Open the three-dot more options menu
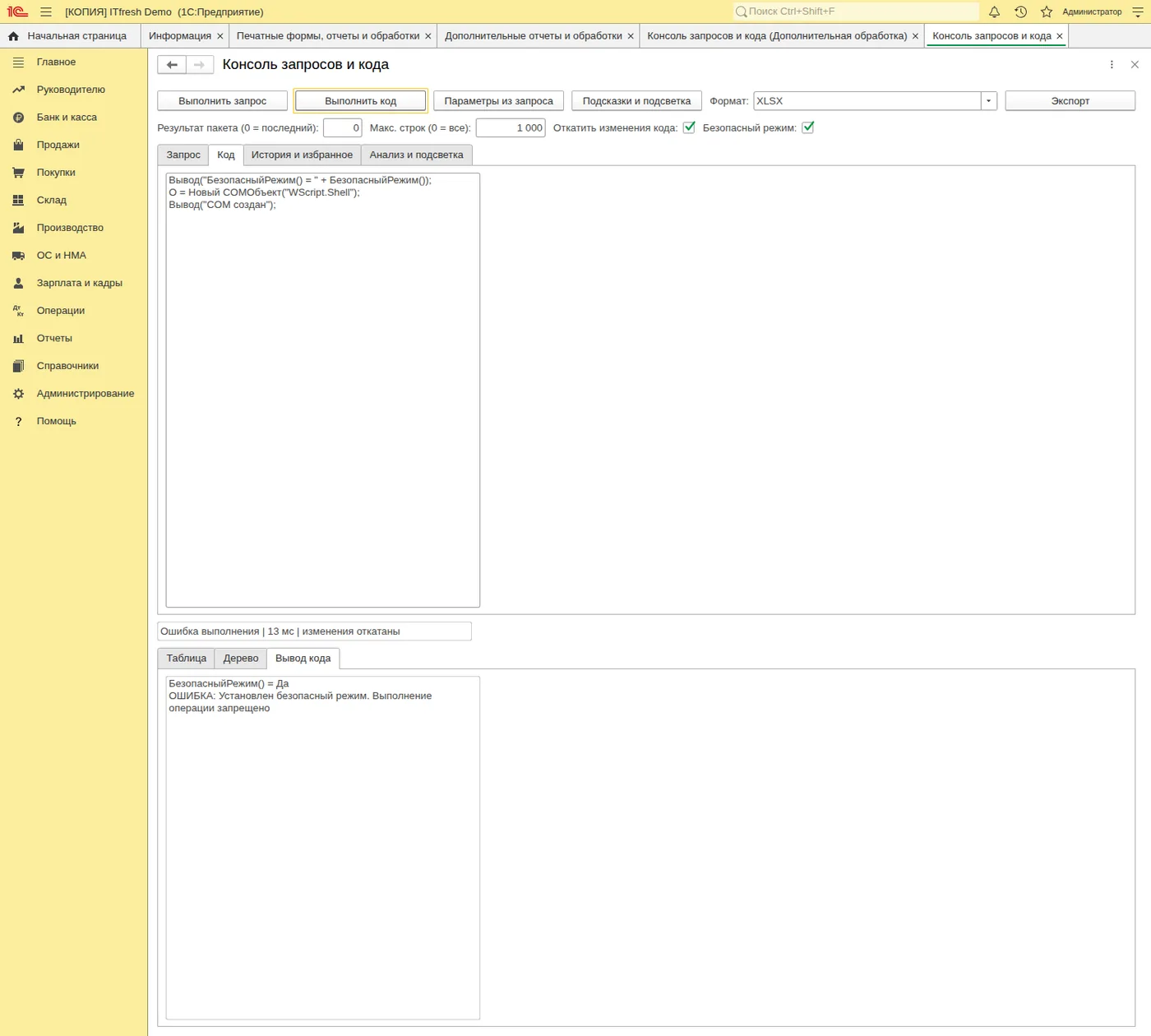Image resolution: width=1151 pixels, height=1036 pixels. [1112, 64]
